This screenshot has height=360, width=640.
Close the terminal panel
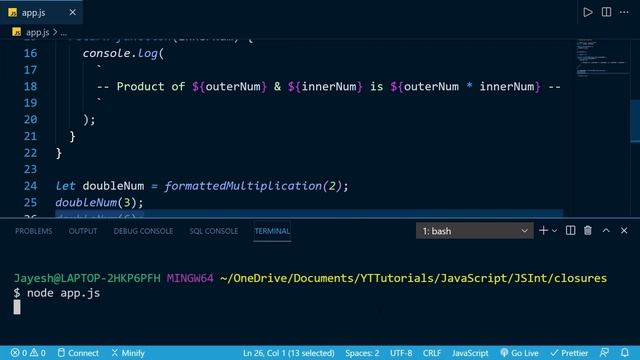tap(624, 231)
